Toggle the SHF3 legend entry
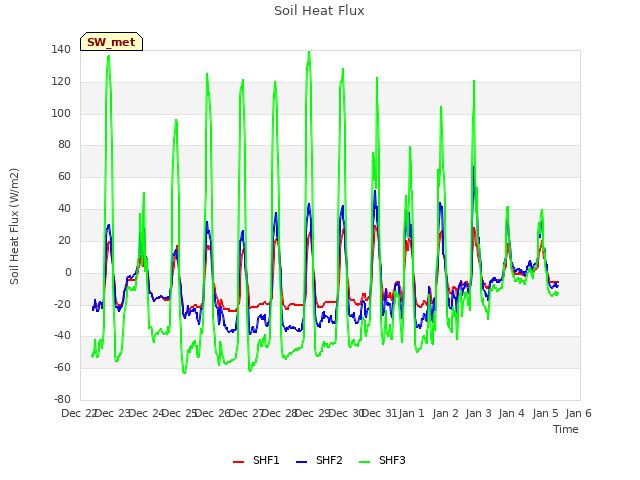This screenshot has height=480, width=640. pyautogui.click(x=382, y=460)
